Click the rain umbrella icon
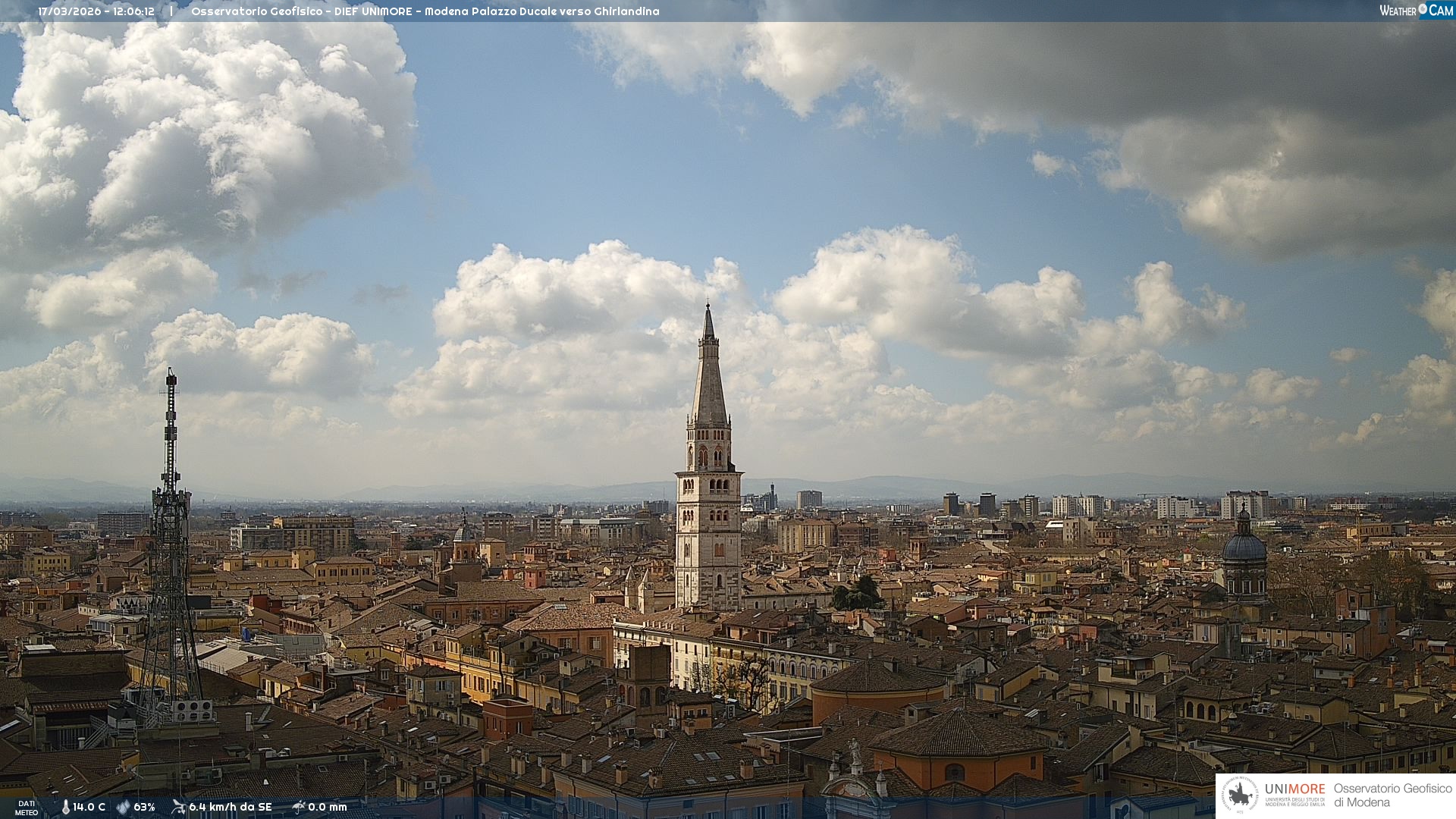This screenshot has width=1456, height=819. (x=299, y=807)
